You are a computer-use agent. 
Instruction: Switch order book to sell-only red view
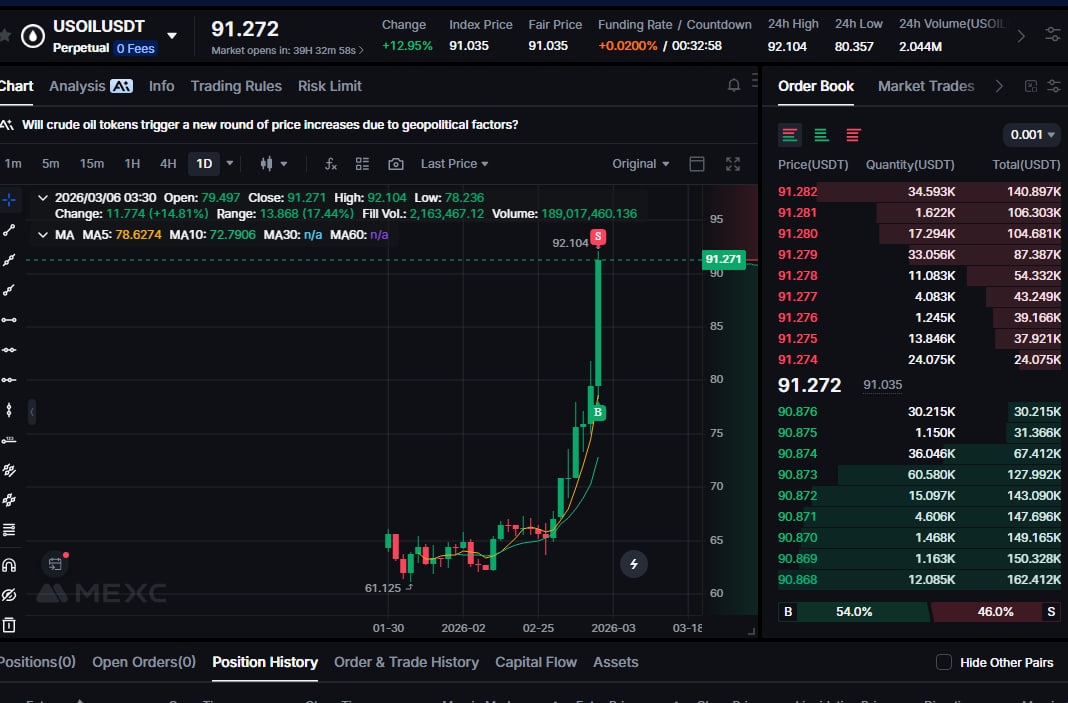pos(851,134)
